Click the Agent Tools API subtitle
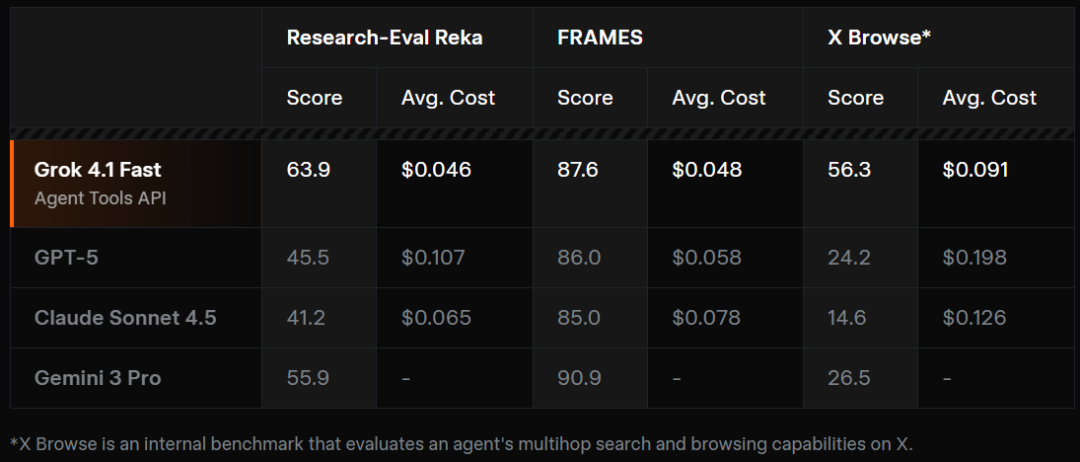This screenshot has height=462, width=1080. (x=100, y=197)
